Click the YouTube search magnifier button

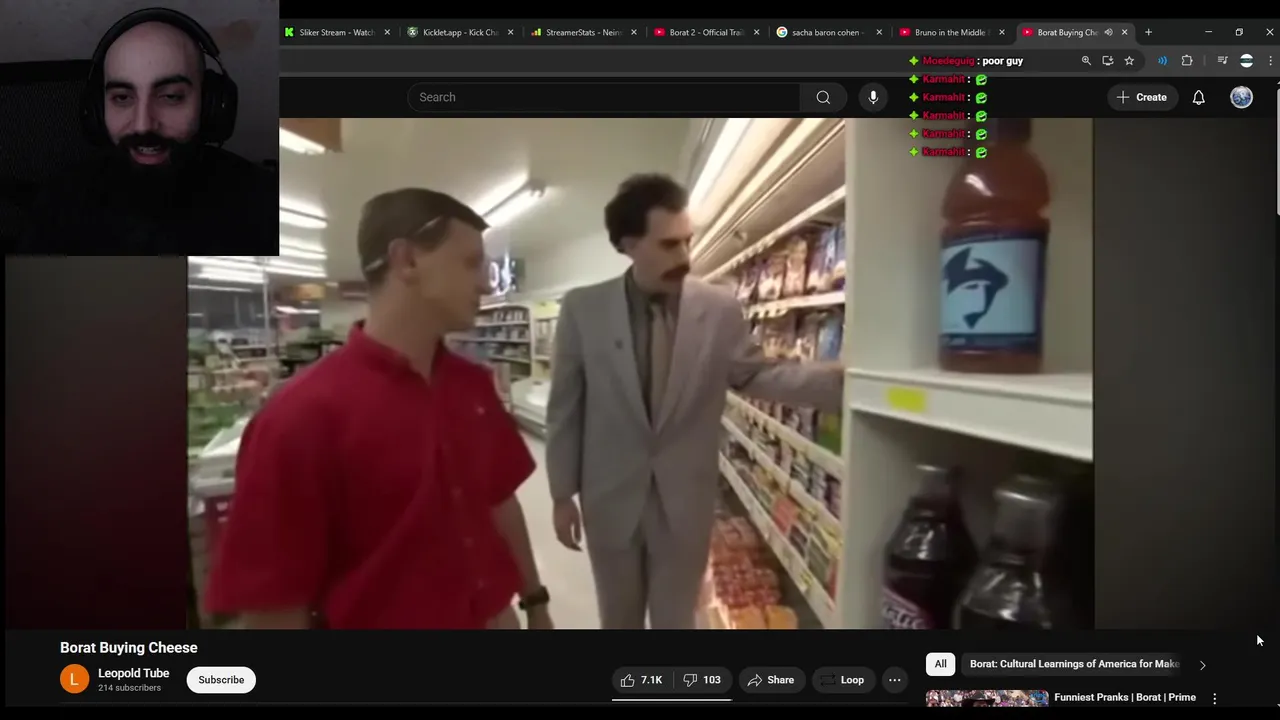tap(823, 97)
